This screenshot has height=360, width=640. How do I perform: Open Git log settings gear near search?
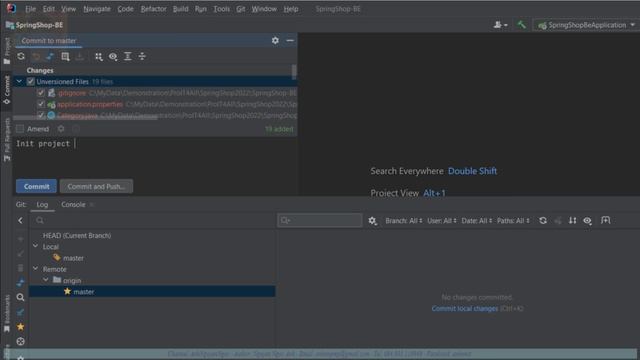(x=372, y=221)
